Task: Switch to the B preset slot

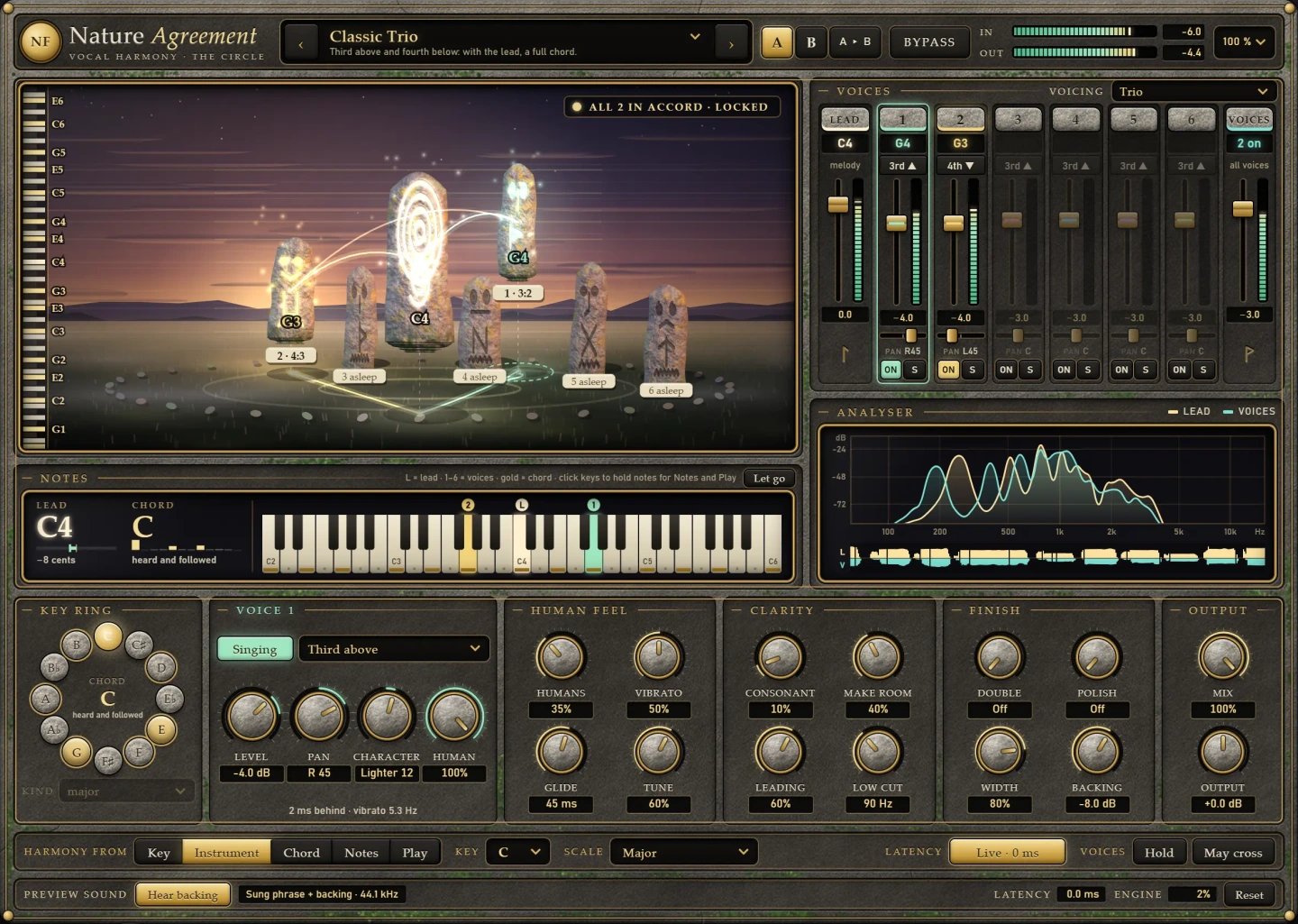Action: tap(811, 41)
